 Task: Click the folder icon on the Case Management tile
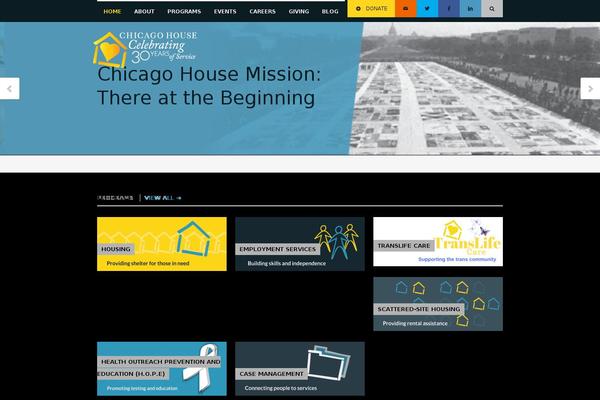pos(328,363)
